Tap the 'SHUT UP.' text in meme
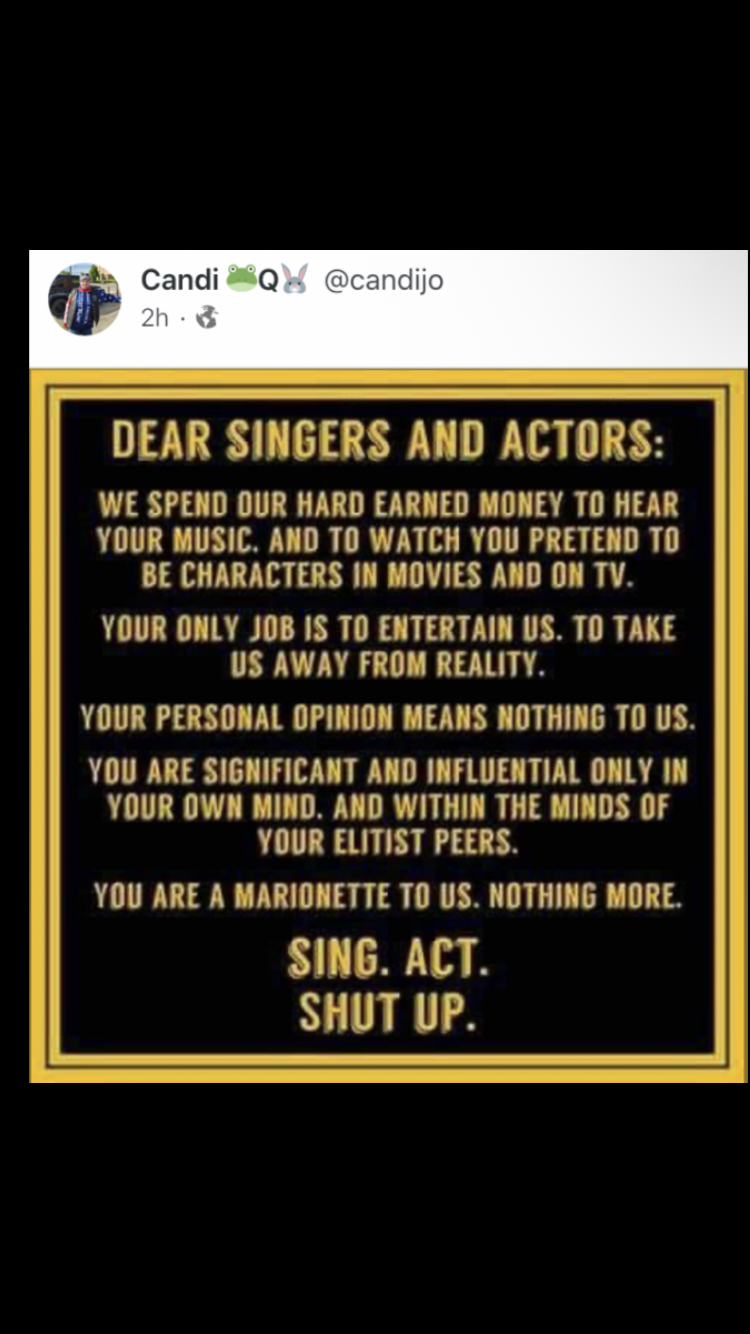Screen dimensions: 750x1334 [x=387, y=1014]
